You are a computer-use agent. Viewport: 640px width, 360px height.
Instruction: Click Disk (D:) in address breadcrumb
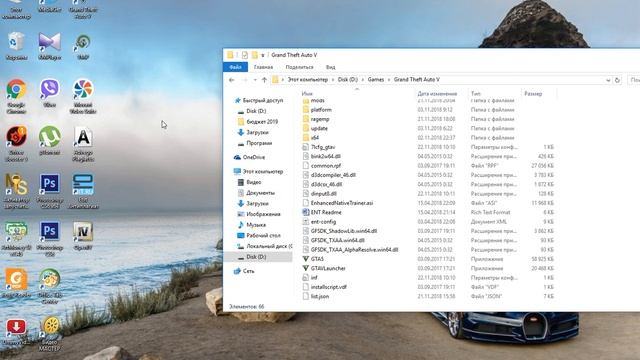pyautogui.click(x=348, y=80)
